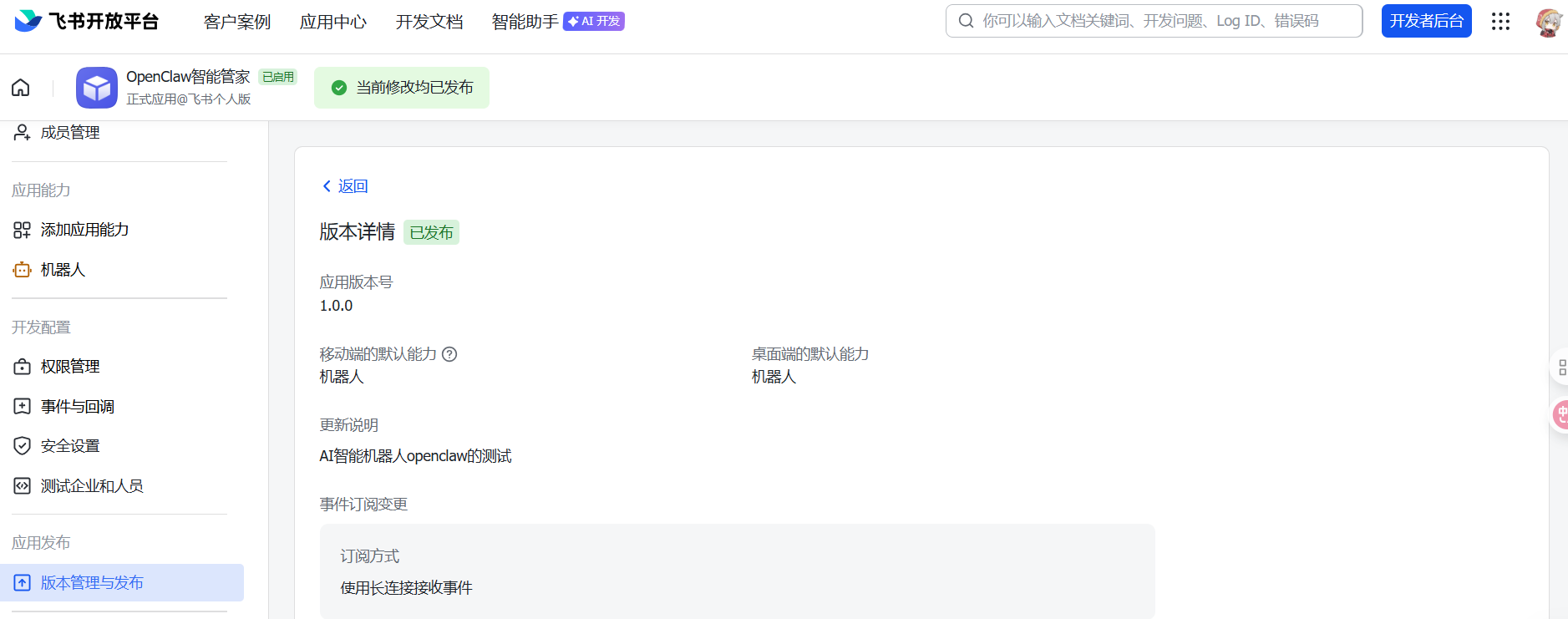
Task: Open the 应用中心 menu
Action: (x=333, y=22)
